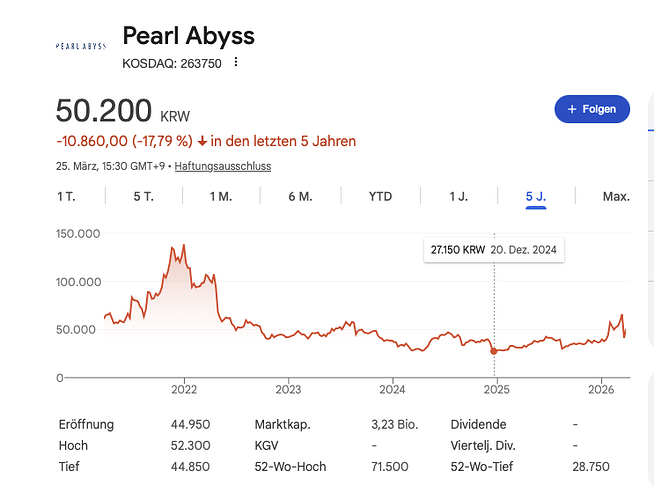Select the 1 M. chart range
This screenshot has height=500, width=654.
220,196
